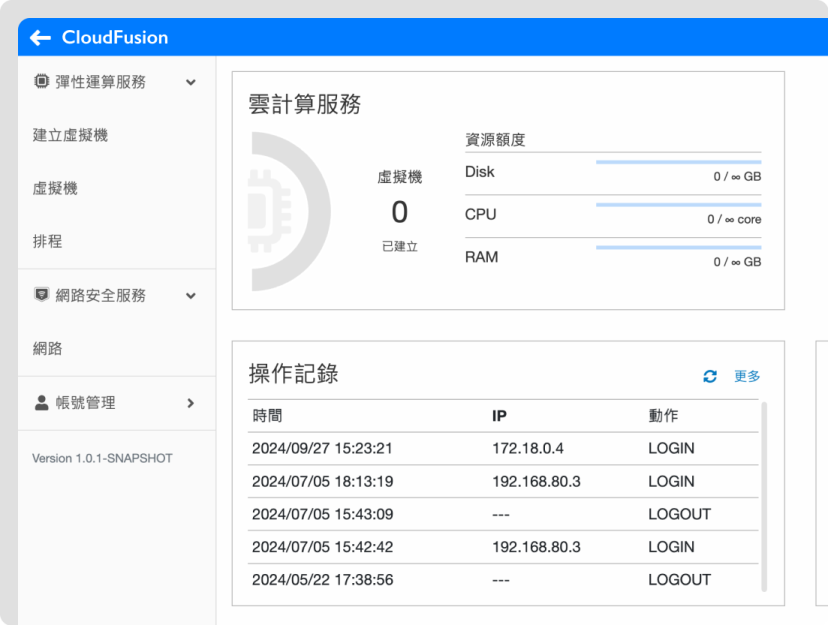Click the CloudFusion title text
This screenshot has width=828, height=625.
point(115,37)
